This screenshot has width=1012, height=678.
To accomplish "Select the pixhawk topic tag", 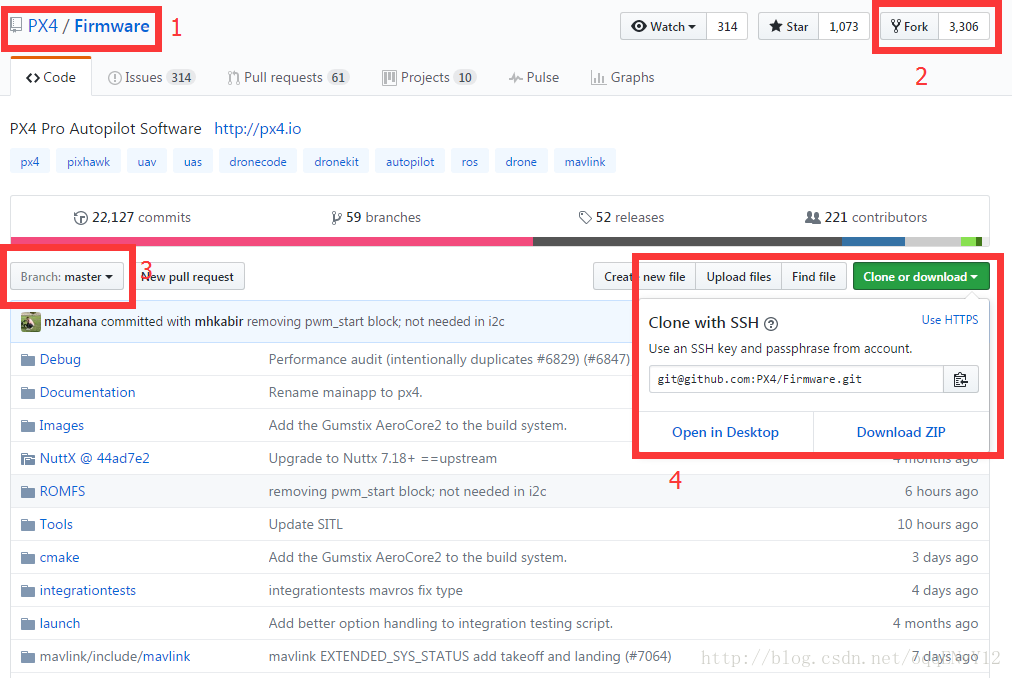I will [x=88, y=161].
